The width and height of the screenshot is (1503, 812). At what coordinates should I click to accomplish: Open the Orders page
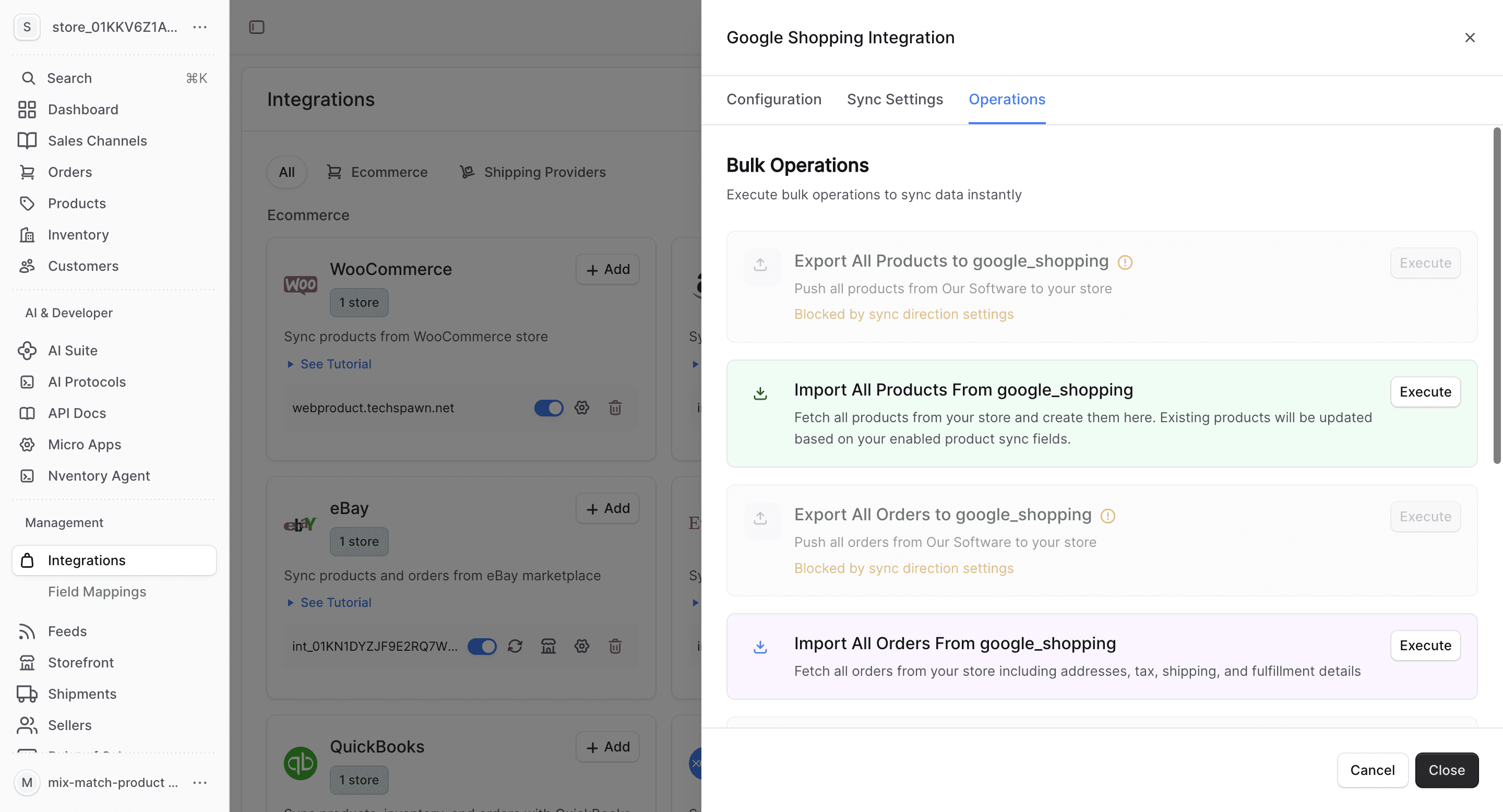[114, 172]
